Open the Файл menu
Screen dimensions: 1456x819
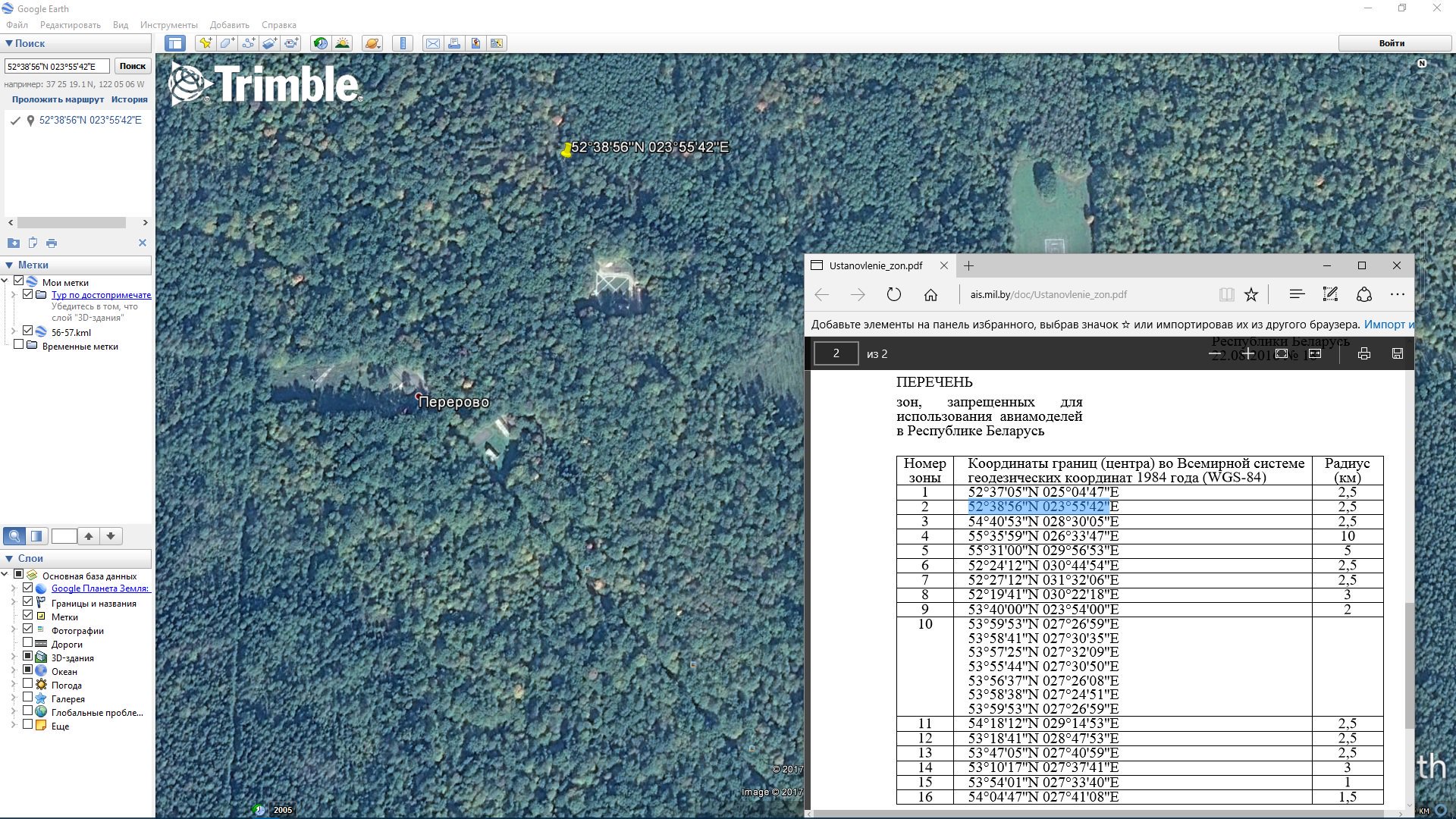(17, 25)
